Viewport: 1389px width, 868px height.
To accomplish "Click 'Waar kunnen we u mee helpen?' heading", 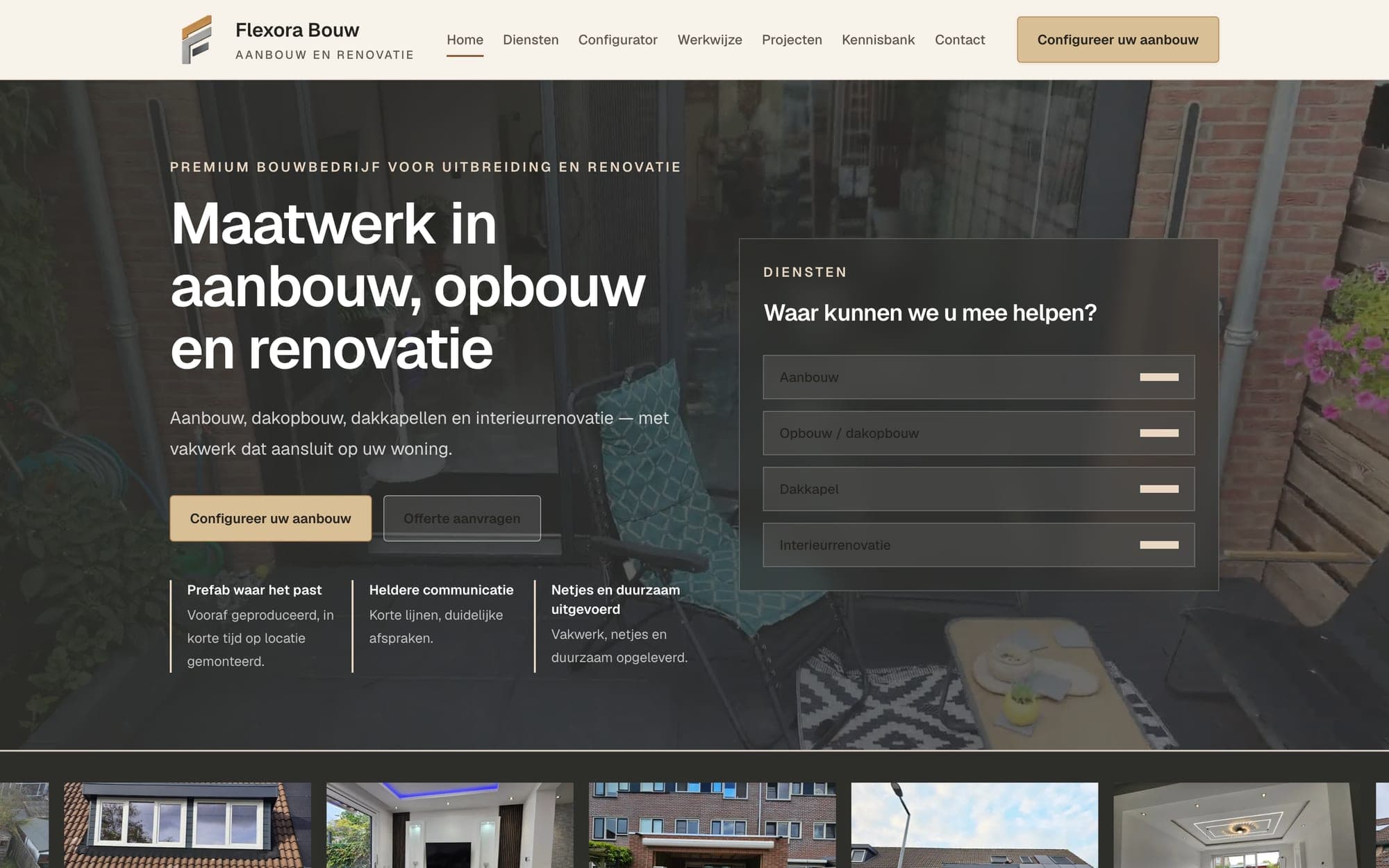I will click(930, 312).
